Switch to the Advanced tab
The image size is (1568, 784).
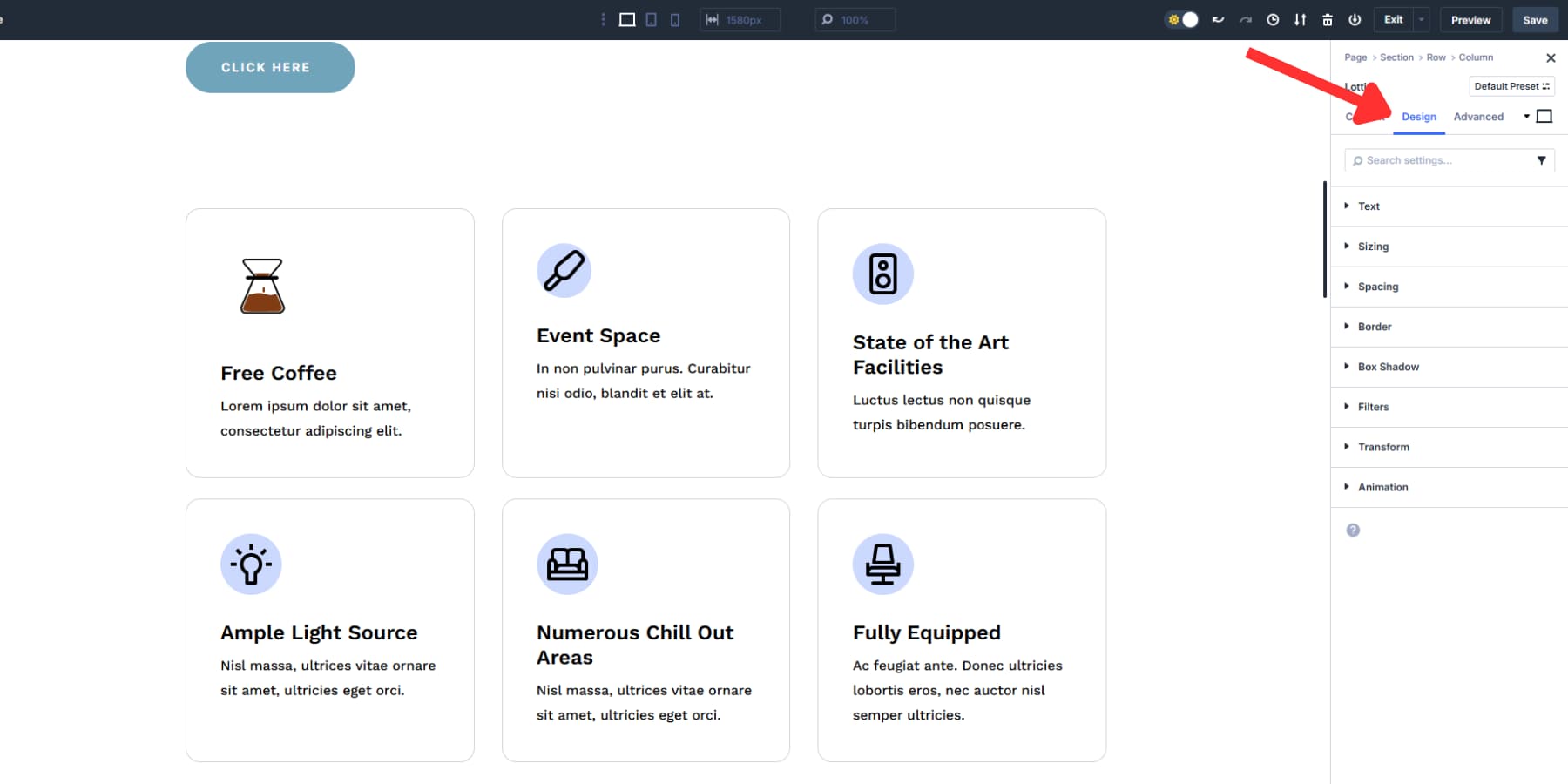(1478, 116)
